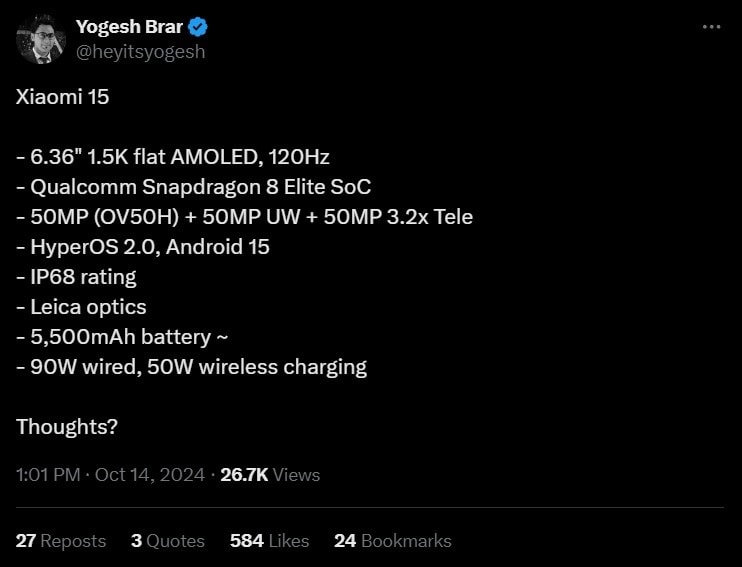Click the blue verified badge
742x567 pixels.
pyautogui.click(x=199, y=27)
